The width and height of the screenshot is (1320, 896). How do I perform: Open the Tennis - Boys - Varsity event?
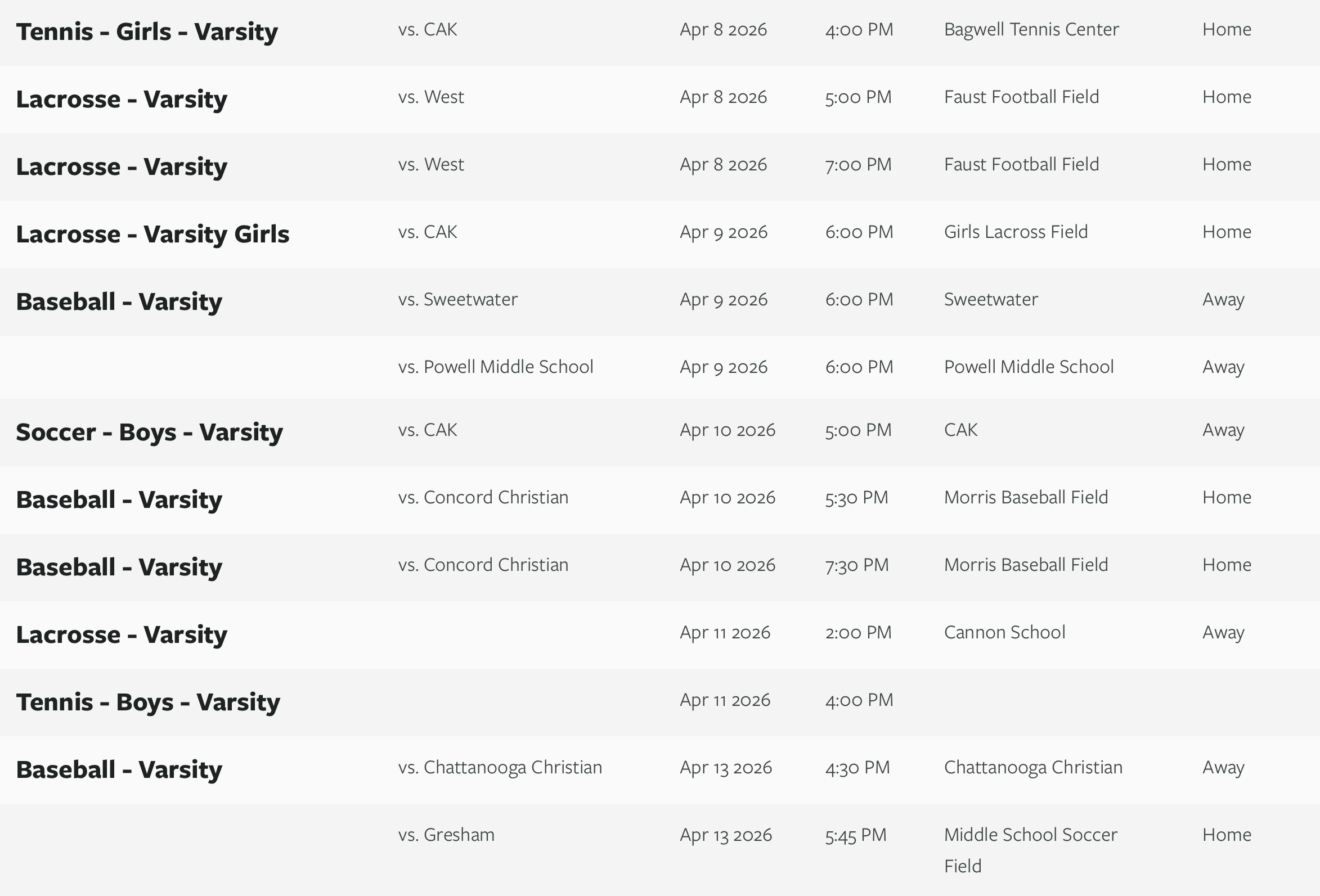[147, 702]
